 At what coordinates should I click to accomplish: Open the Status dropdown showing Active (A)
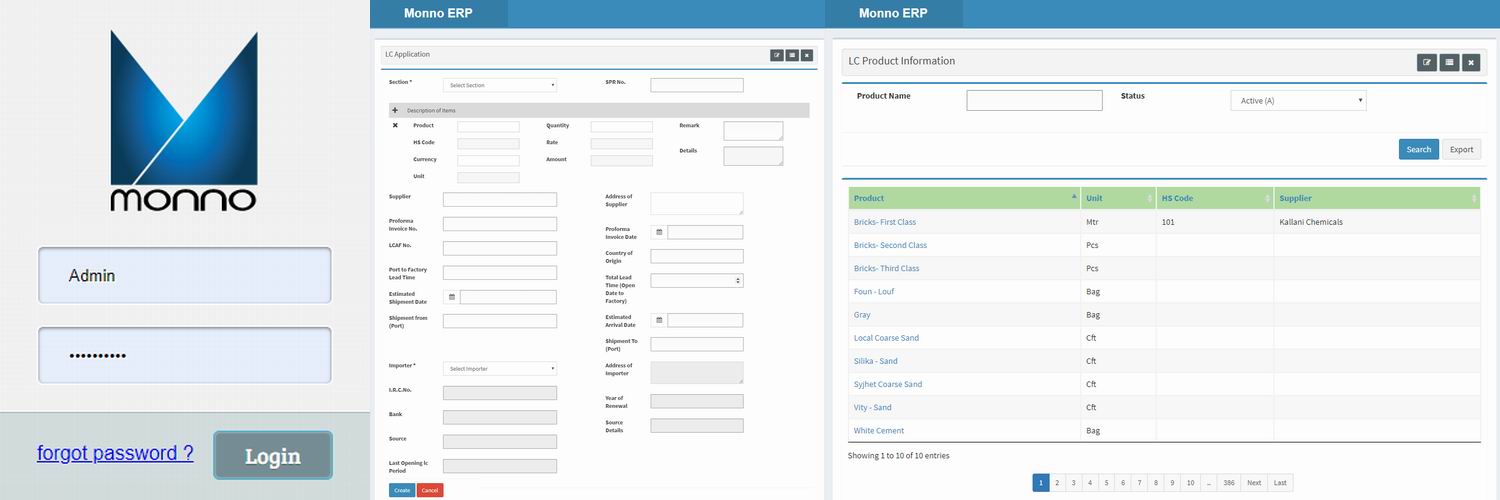1298,100
